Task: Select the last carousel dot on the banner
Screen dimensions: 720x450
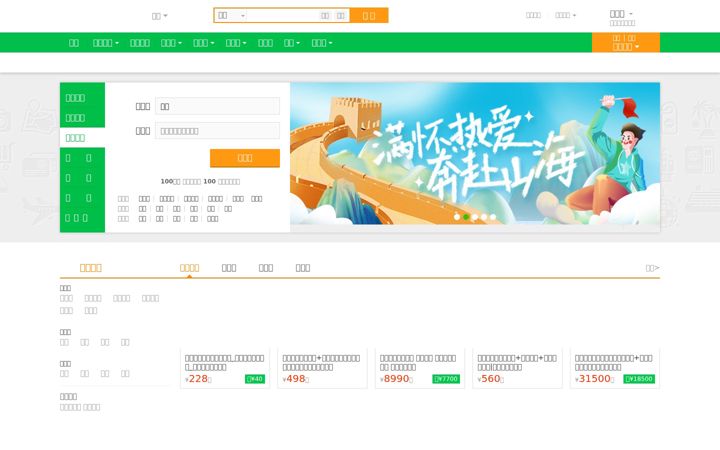Action: coord(493,217)
